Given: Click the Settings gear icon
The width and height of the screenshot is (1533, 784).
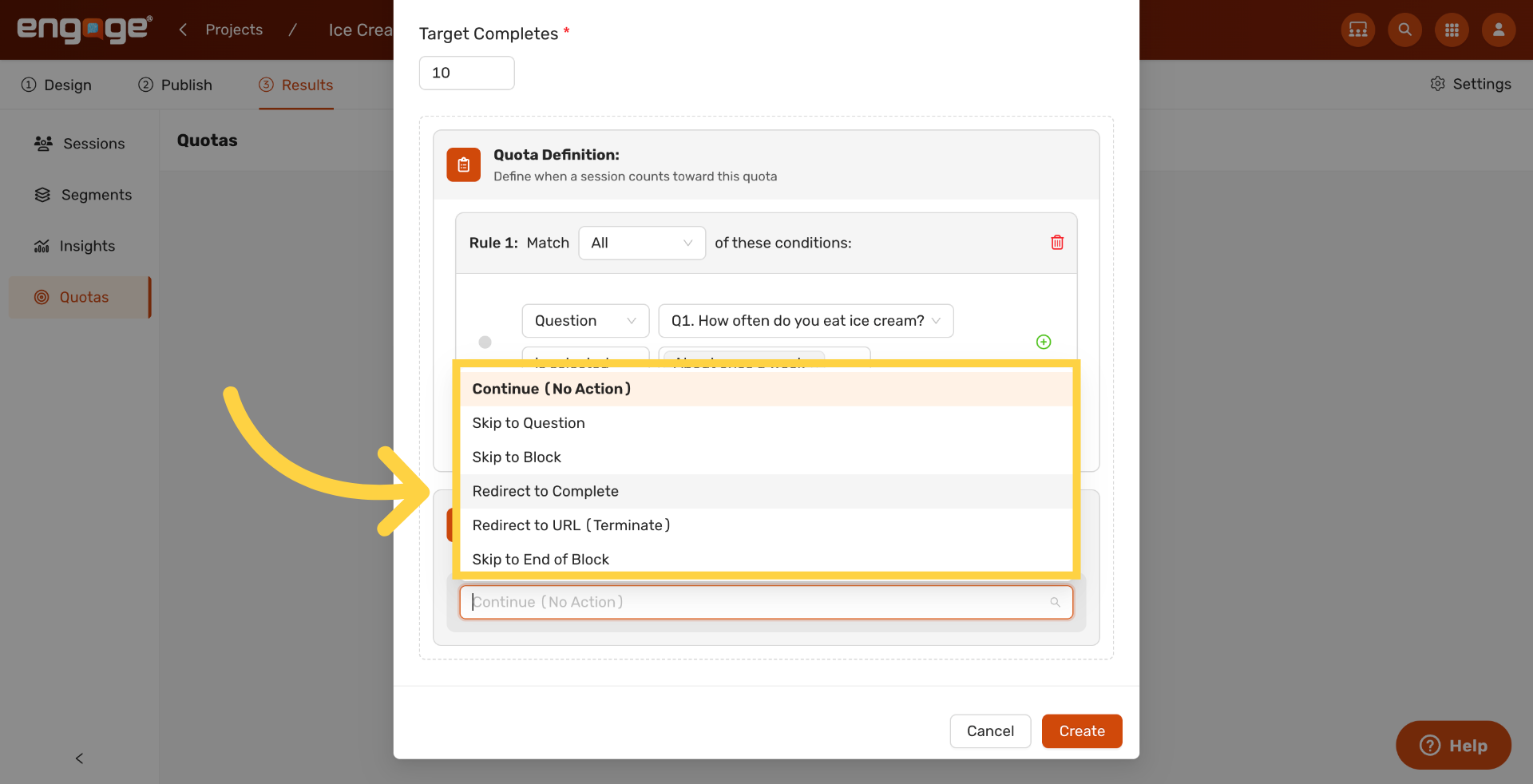Looking at the screenshot, I should point(1438,84).
